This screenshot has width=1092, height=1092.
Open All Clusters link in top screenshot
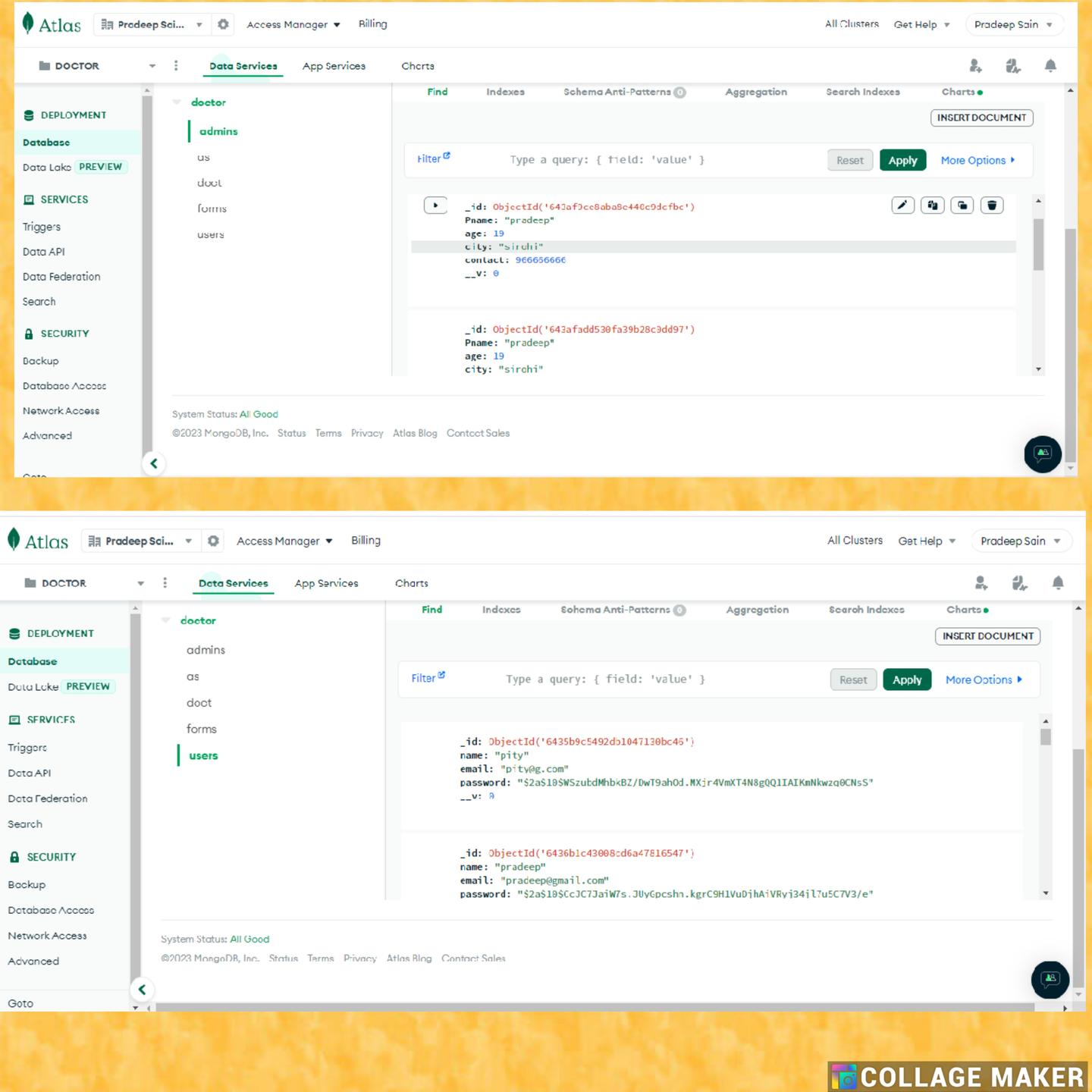852,24
